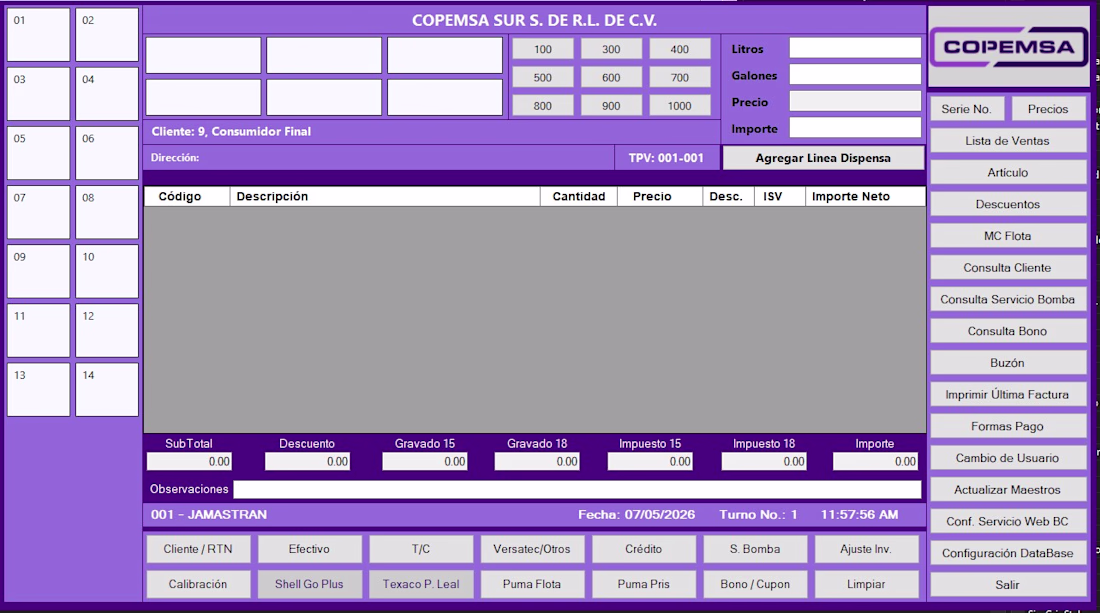Viewport: 1100px width, 613px height.
Task: Click into the Galones field
Action: [855, 74]
